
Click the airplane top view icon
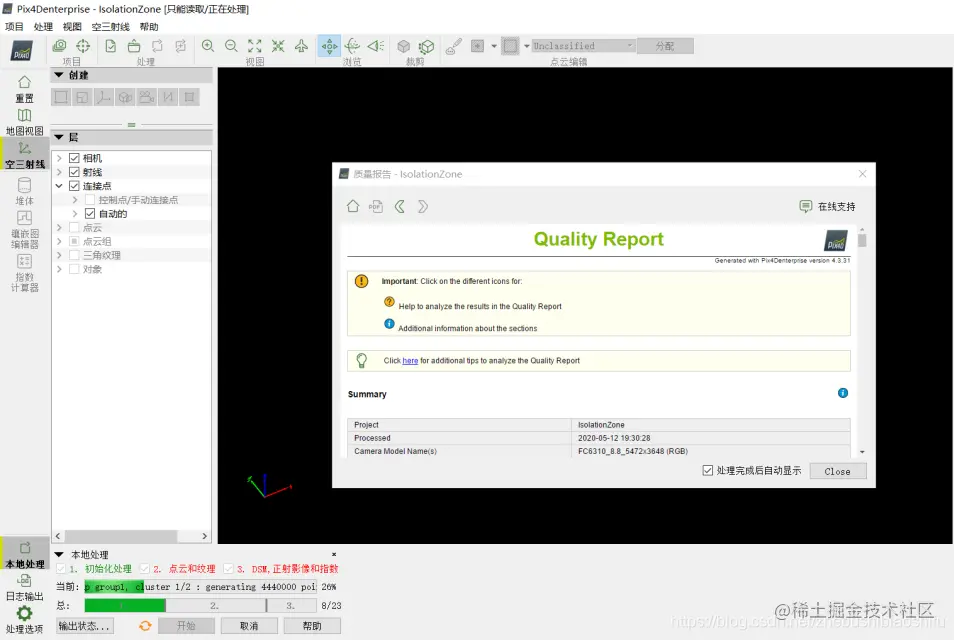pos(301,46)
